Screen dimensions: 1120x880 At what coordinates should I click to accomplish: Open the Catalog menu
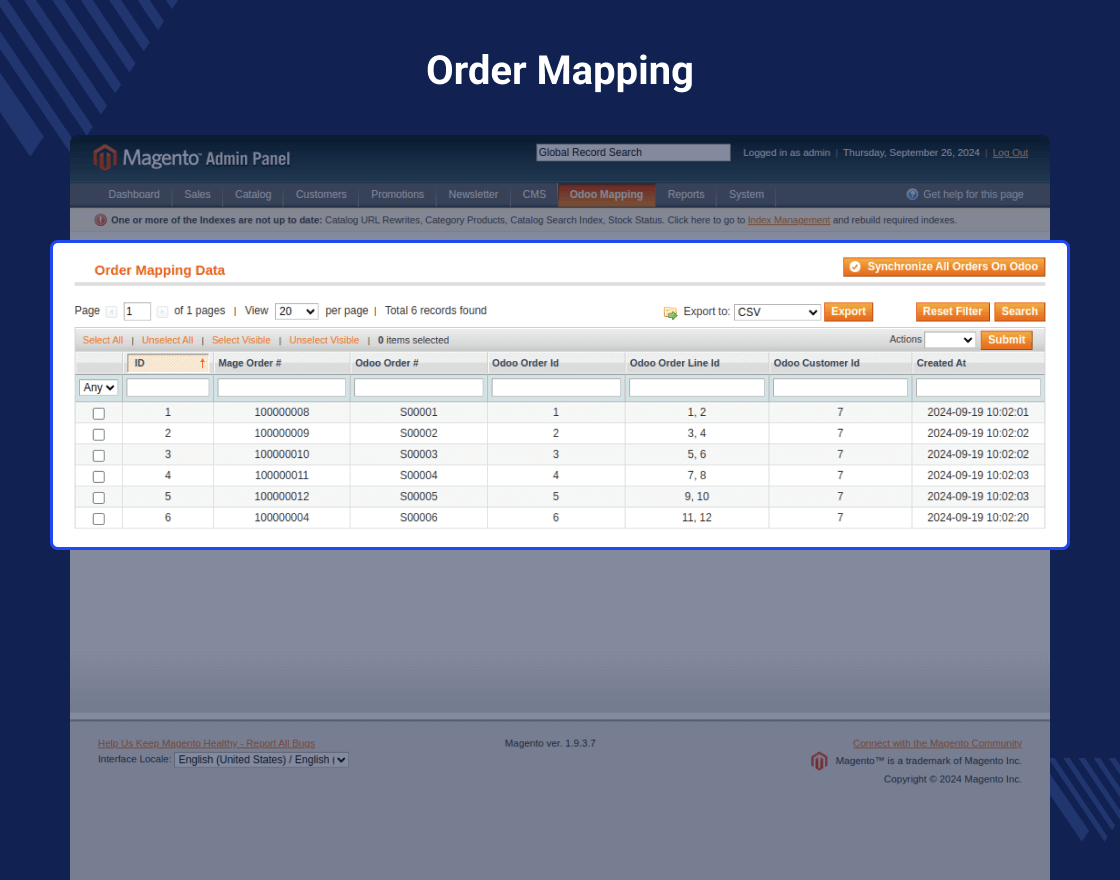pos(253,194)
